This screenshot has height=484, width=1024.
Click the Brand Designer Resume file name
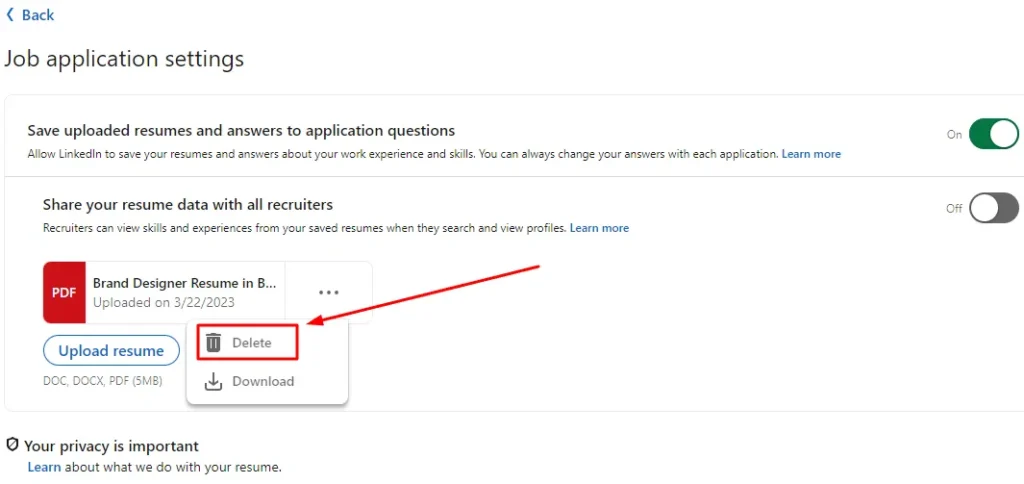pyautogui.click(x=184, y=283)
